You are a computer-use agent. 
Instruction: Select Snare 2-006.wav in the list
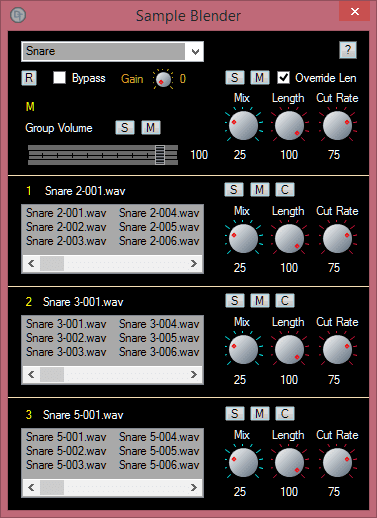tap(159, 241)
